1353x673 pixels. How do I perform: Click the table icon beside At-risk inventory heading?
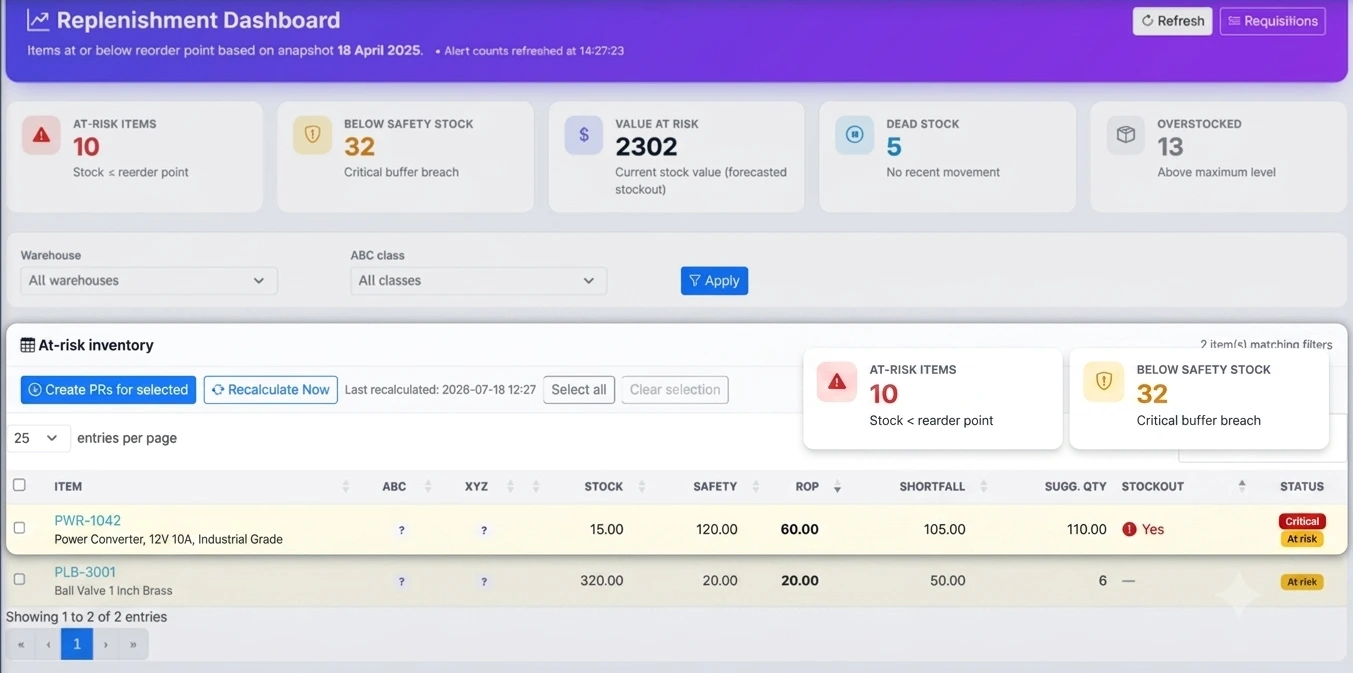pos(28,345)
